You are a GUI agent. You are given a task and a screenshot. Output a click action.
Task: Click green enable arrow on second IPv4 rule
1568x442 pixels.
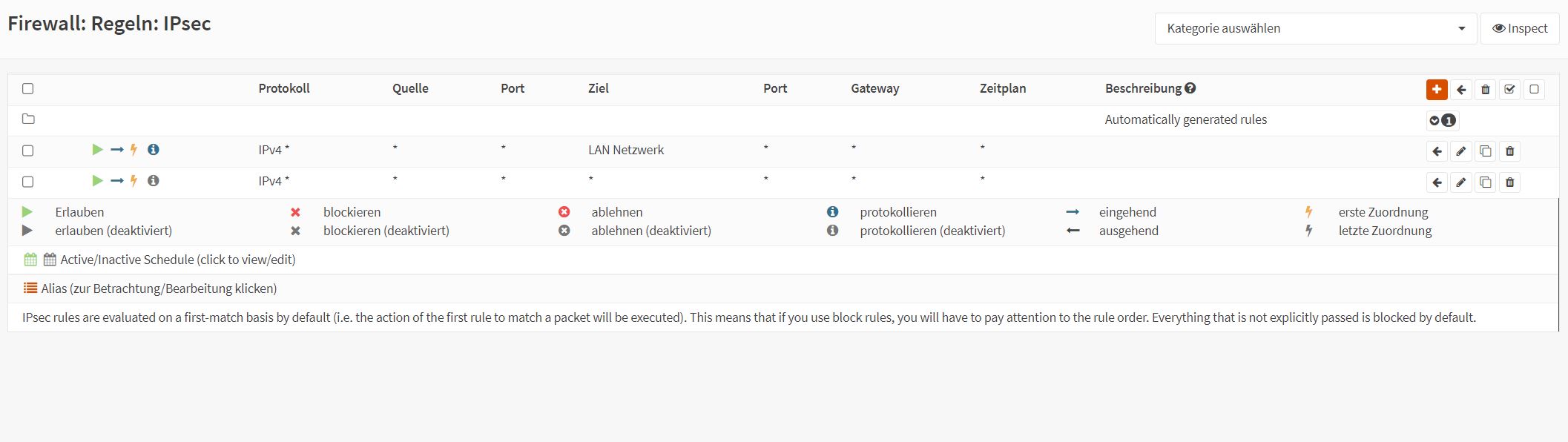click(97, 181)
